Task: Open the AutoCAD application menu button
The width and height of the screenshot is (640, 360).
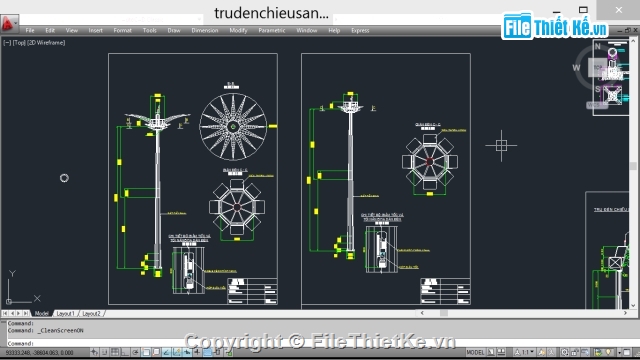Action: [x=9, y=23]
